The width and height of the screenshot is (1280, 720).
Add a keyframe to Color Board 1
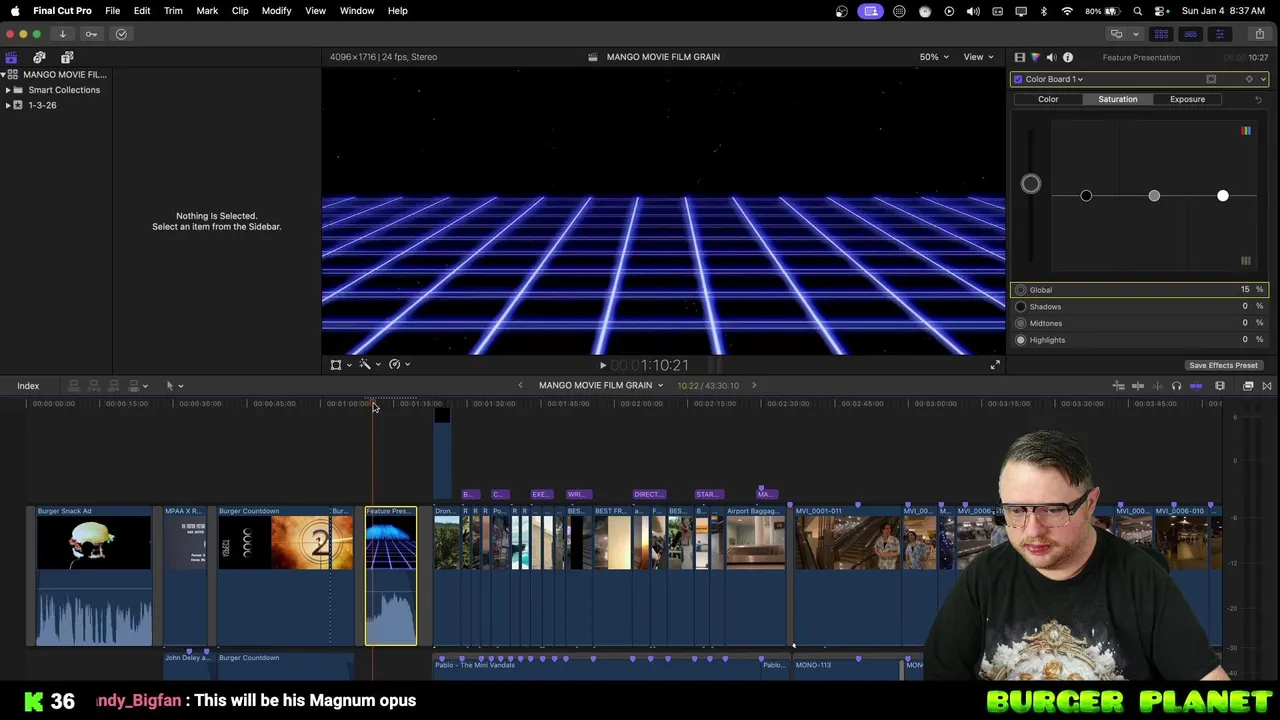pos(1249,79)
